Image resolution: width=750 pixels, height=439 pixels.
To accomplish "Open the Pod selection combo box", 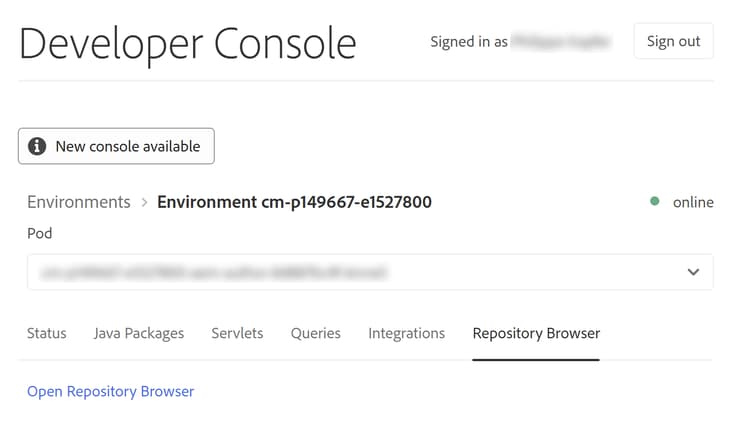I will 370,271.
